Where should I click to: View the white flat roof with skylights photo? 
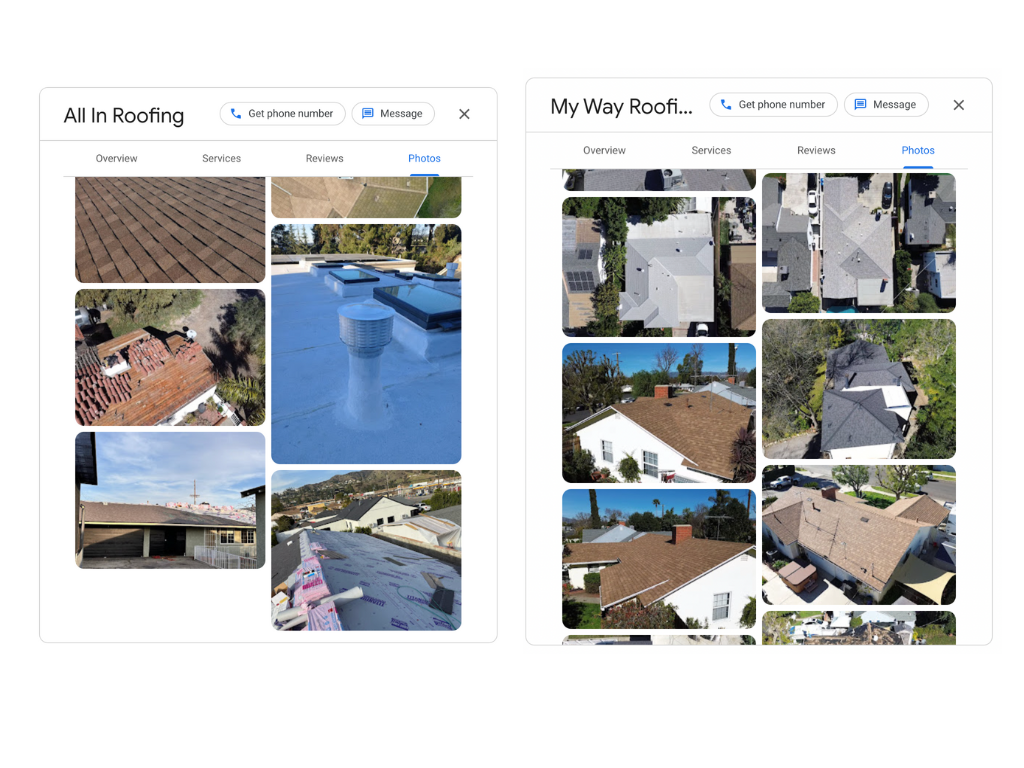pos(366,345)
